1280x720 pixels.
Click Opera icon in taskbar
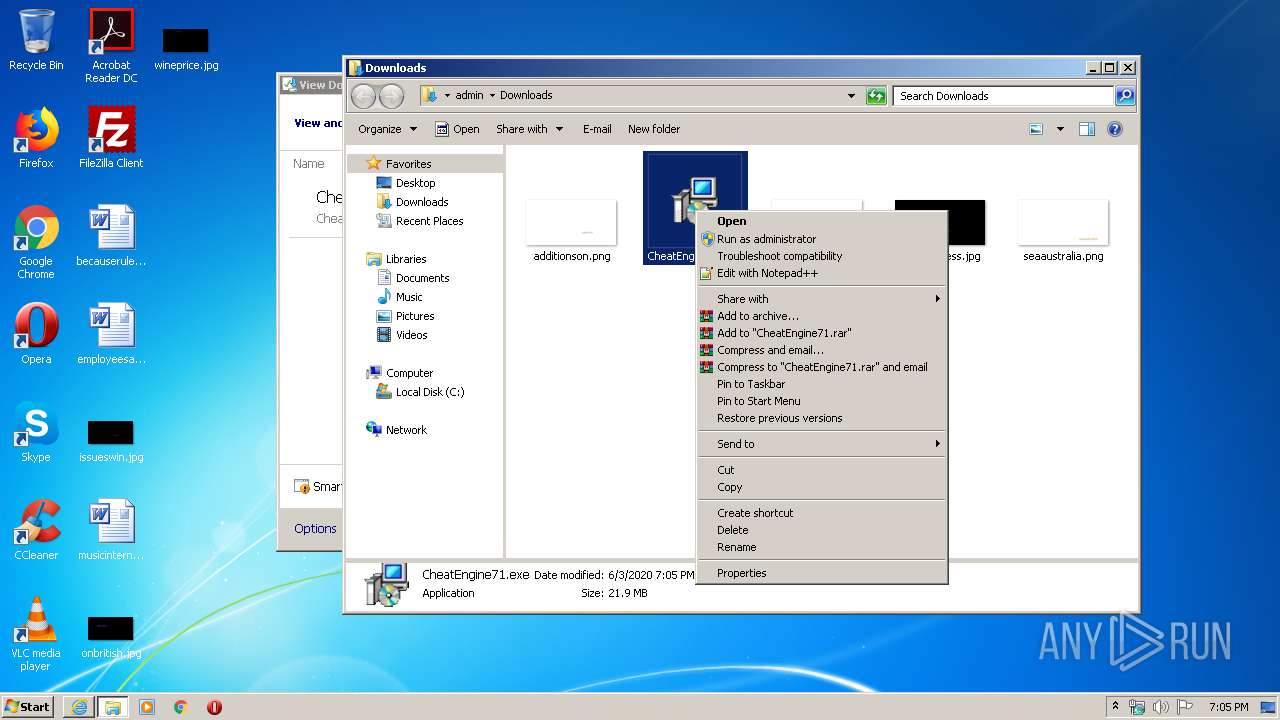click(x=214, y=707)
